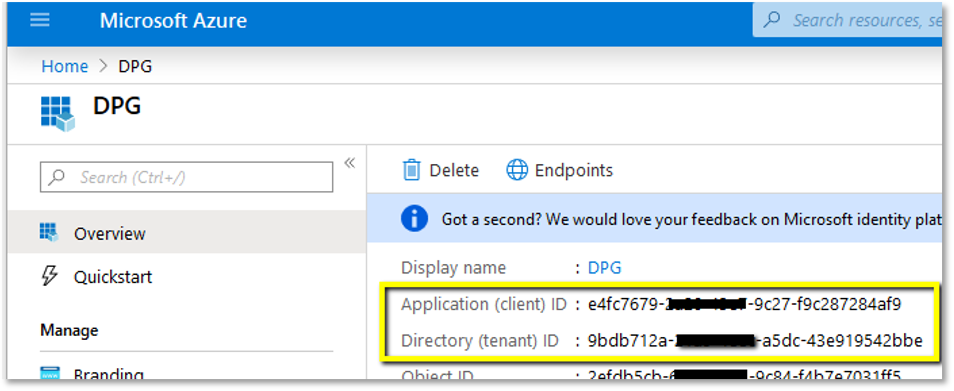Click the Overview grid icon
This screenshot has width=954, height=391.
coord(49,233)
